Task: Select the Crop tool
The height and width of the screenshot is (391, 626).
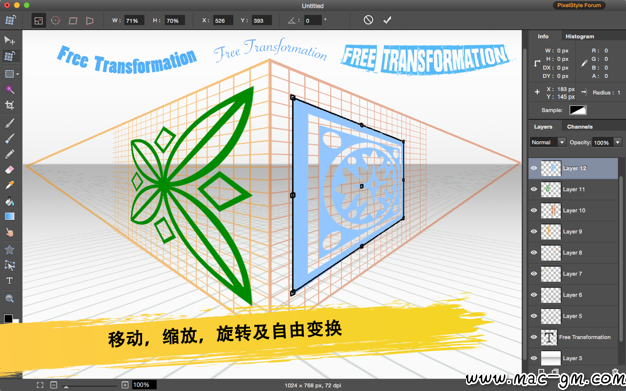Action: [x=10, y=105]
